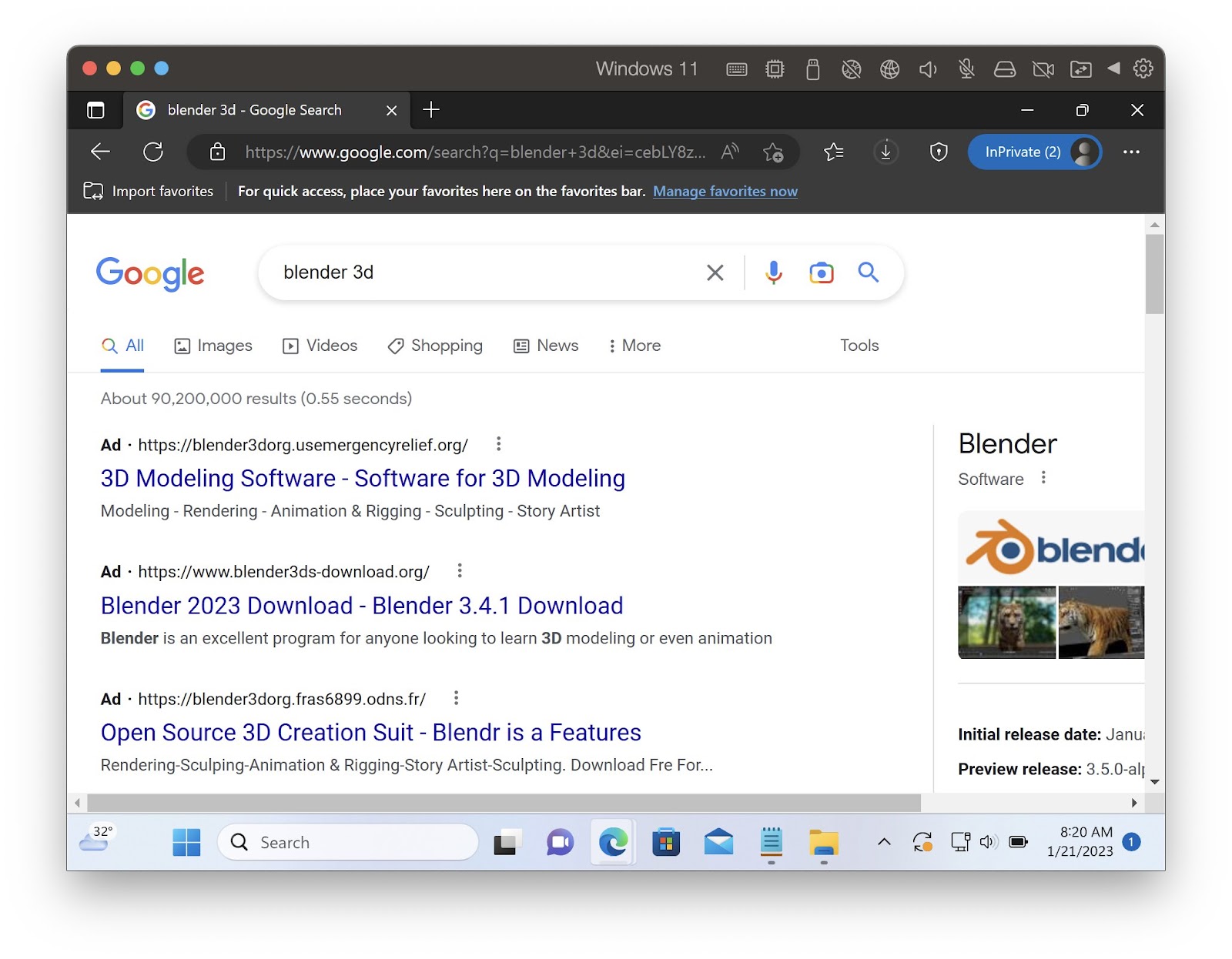Toggle the microphone mute in VM toolbar
This screenshot has width=1232, height=959.
tap(966, 69)
